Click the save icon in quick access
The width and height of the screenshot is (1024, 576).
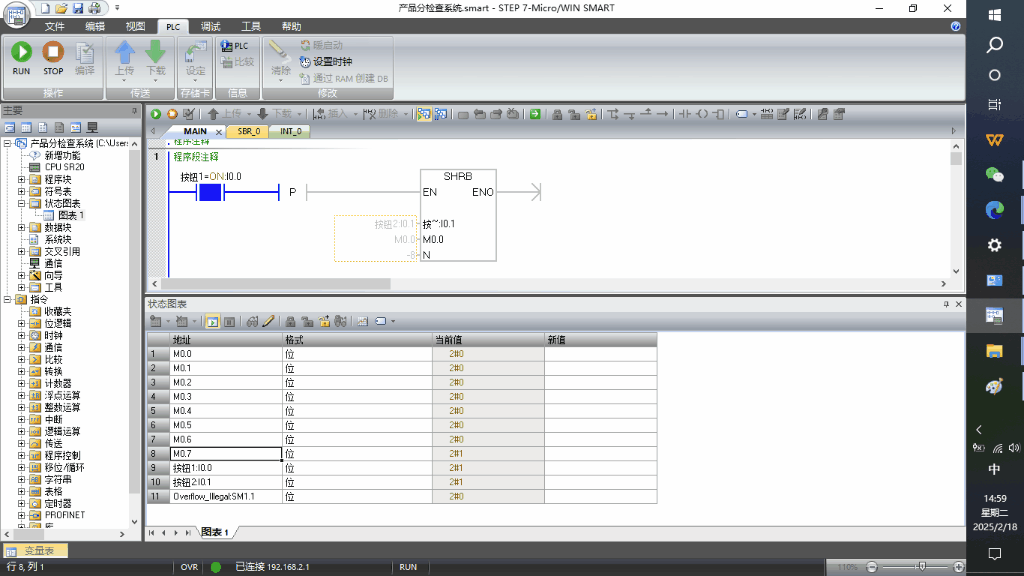click(x=78, y=8)
